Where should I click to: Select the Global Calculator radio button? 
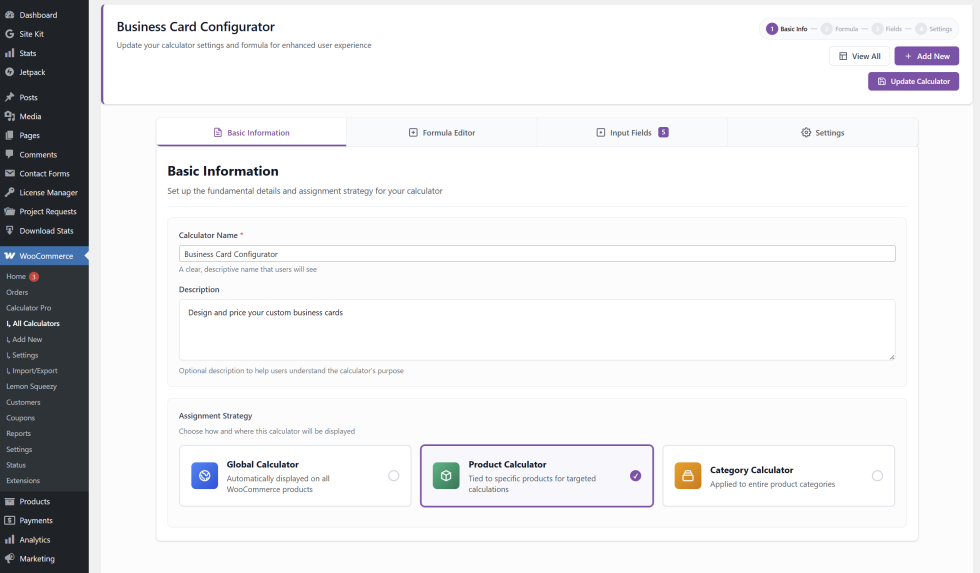394,476
